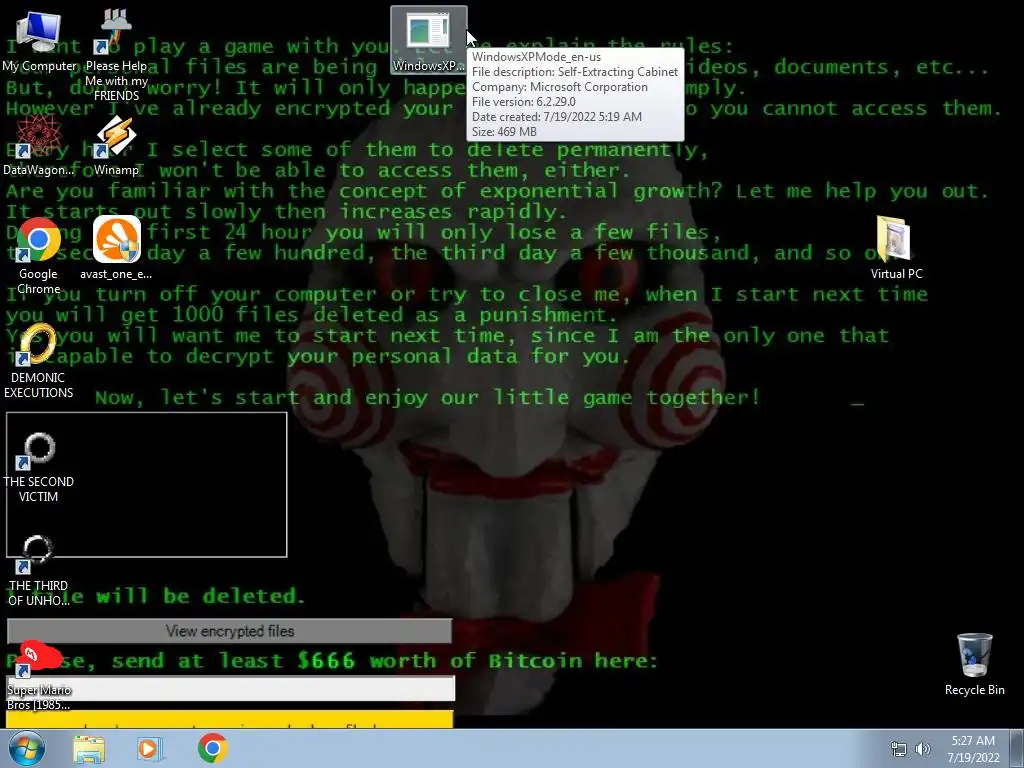Open the Recycle Bin
Viewport: 1024px width, 768px height.
[974, 664]
